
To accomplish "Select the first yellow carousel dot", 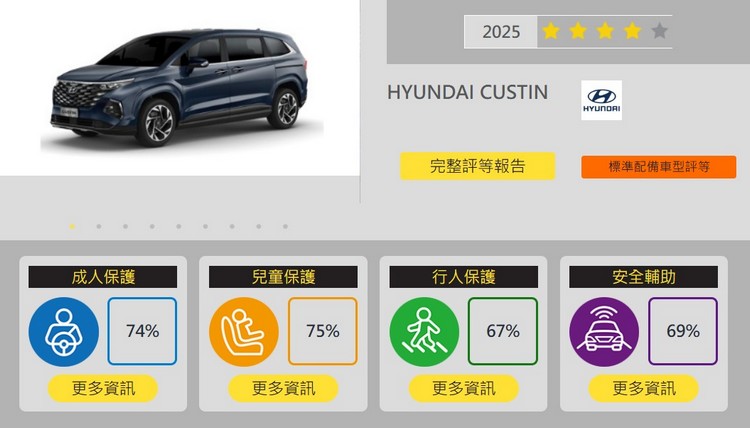I will pos(72,226).
